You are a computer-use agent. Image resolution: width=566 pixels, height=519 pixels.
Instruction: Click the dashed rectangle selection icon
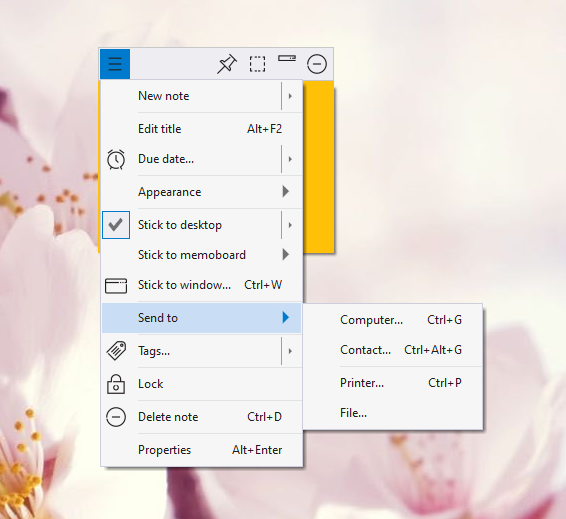tap(257, 64)
